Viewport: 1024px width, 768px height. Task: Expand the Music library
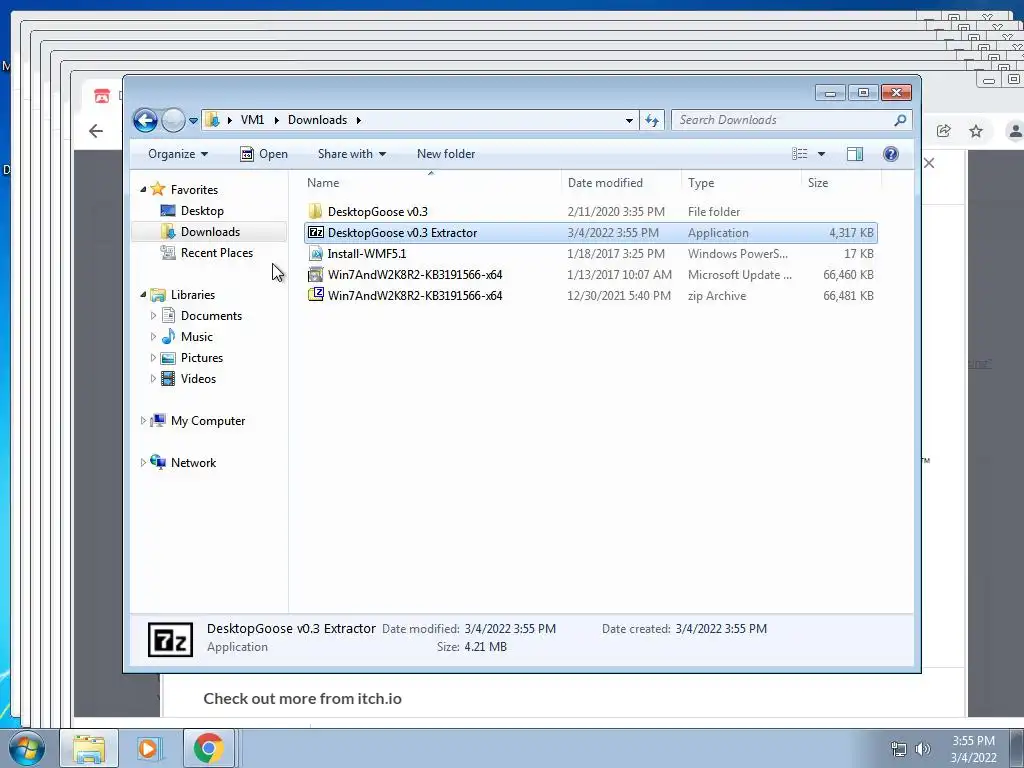[153, 337]
